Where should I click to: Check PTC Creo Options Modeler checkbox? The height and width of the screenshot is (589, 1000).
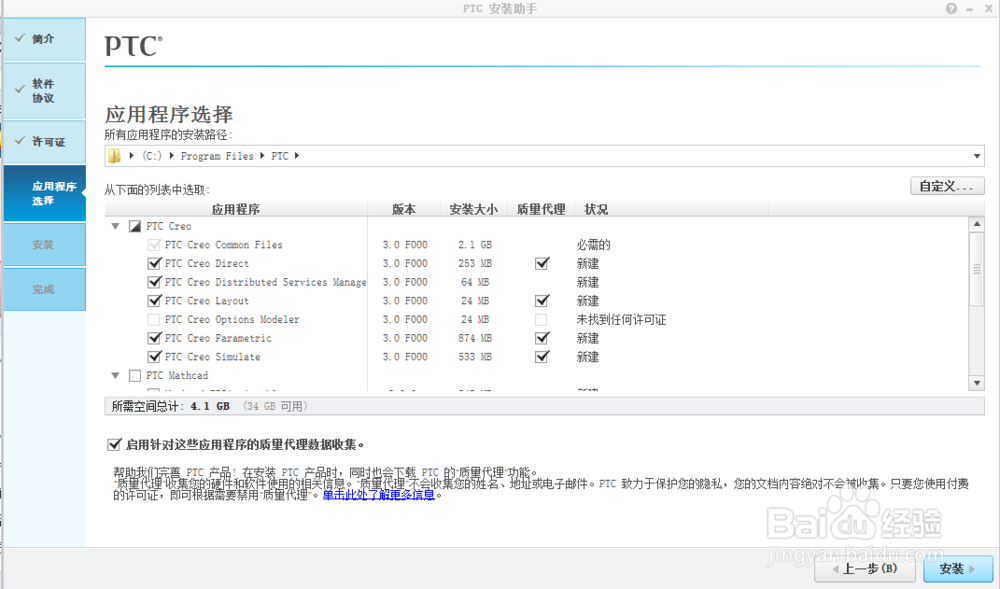point(154,319)
